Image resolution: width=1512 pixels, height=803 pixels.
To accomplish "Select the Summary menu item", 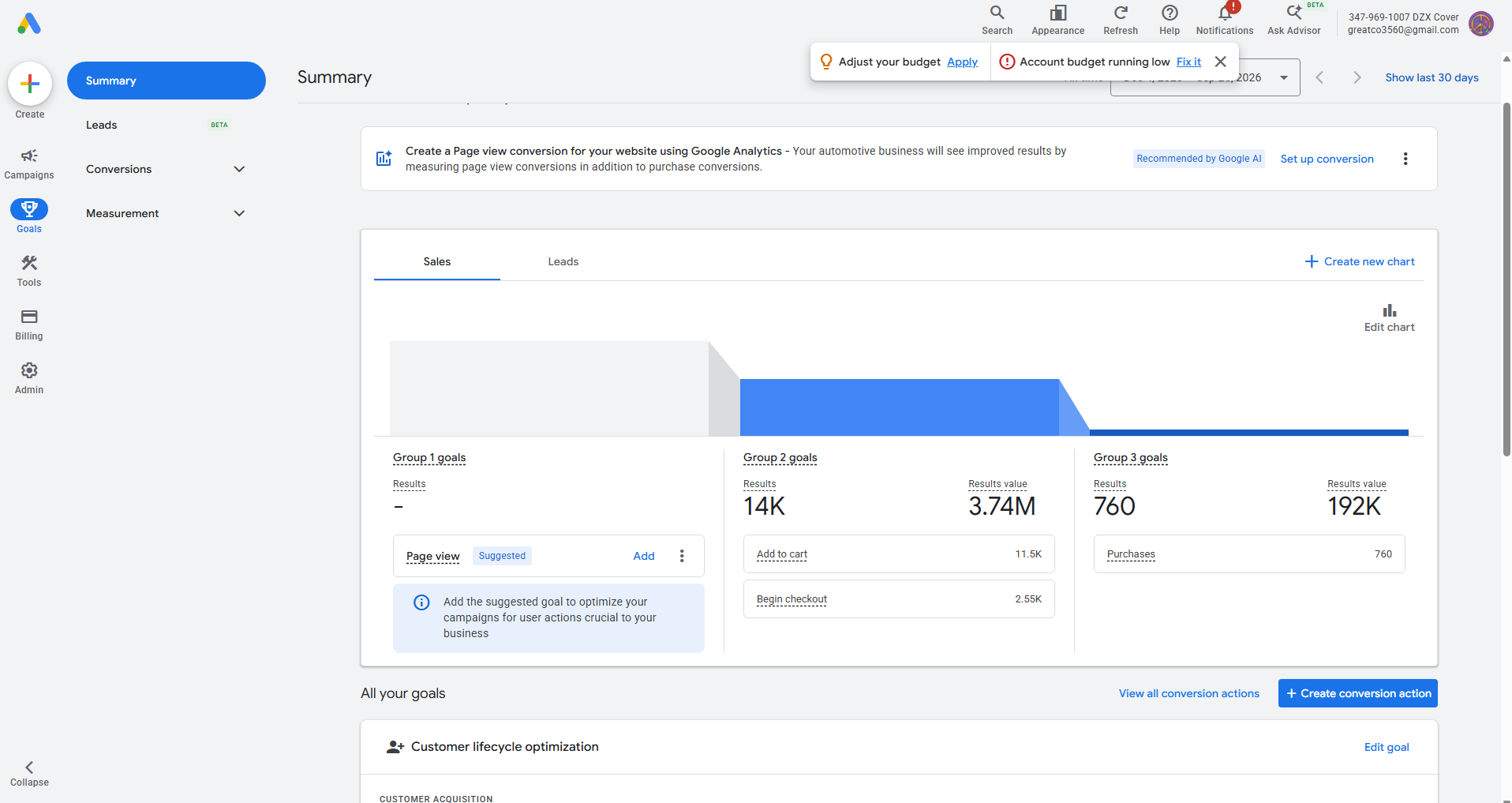I will tap(166, 81).
